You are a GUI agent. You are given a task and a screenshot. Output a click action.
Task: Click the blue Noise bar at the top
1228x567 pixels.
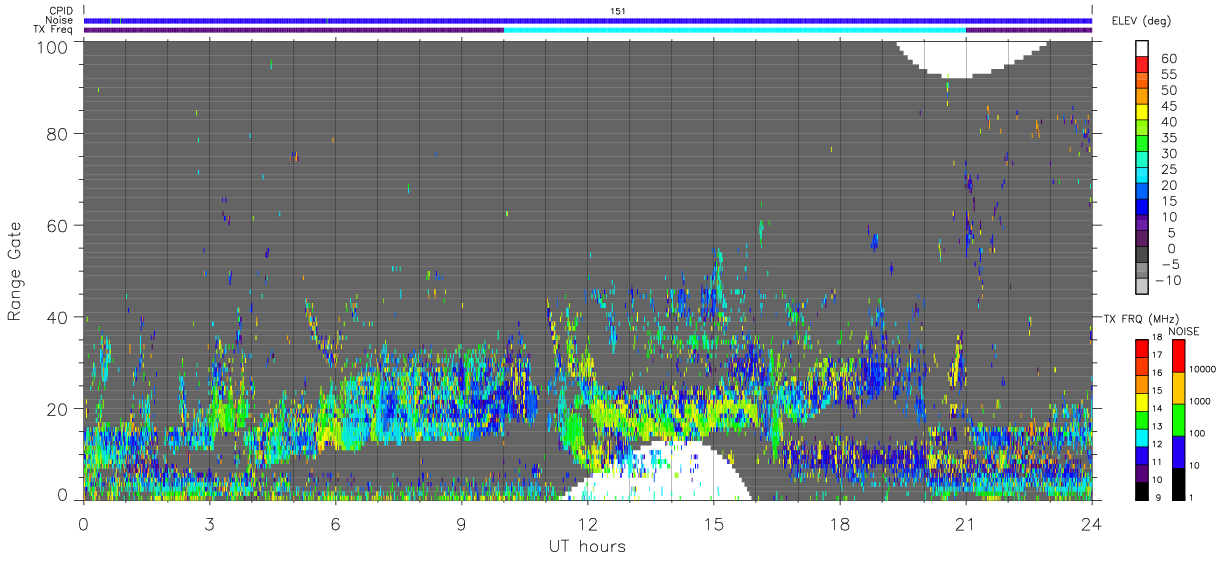tap(588, 20)
